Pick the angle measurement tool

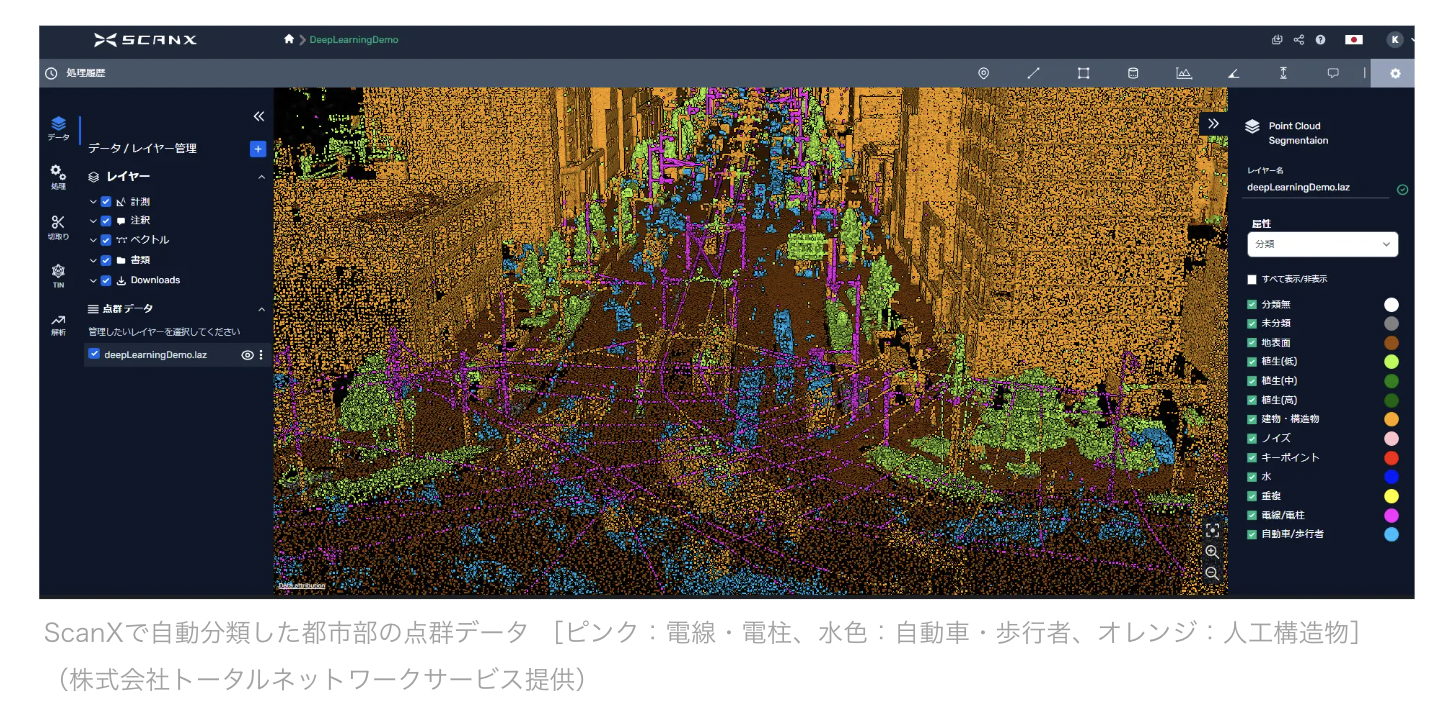point(1233,73)
